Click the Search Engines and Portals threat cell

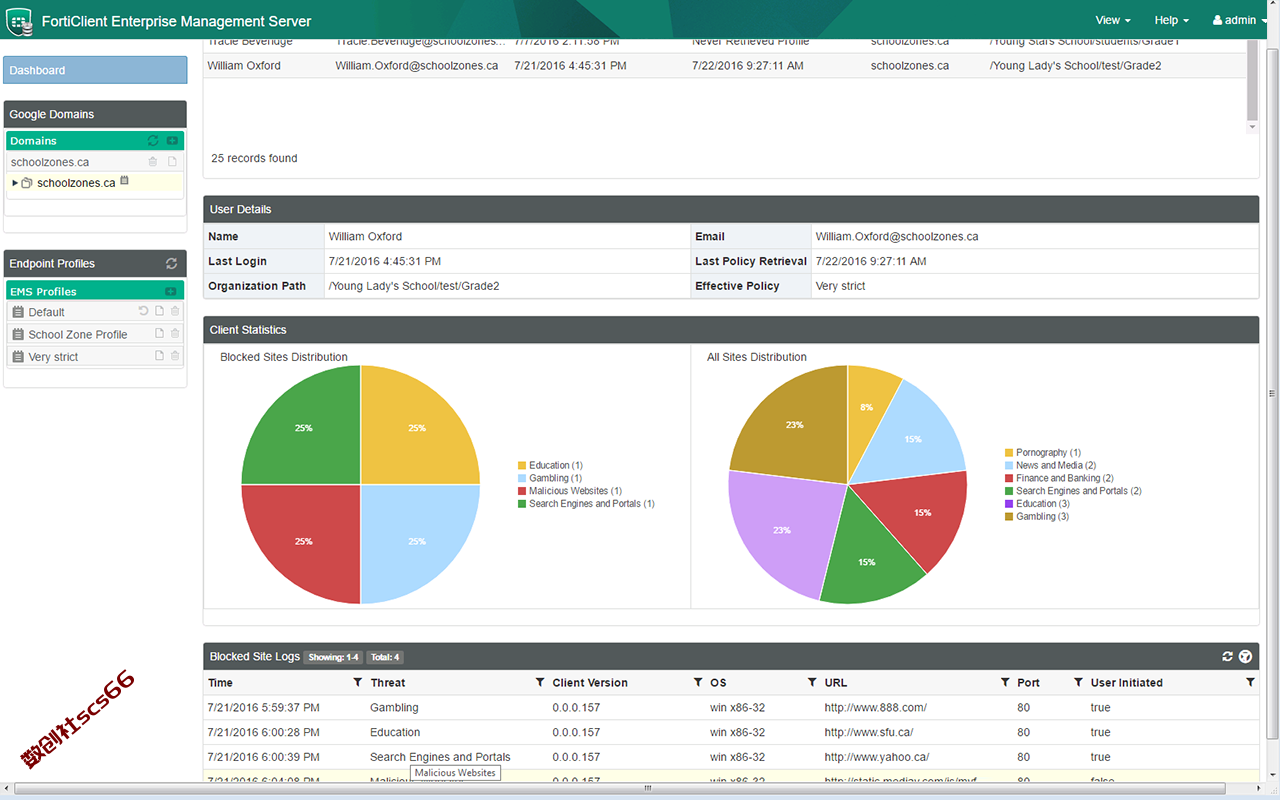click(440, 757)
